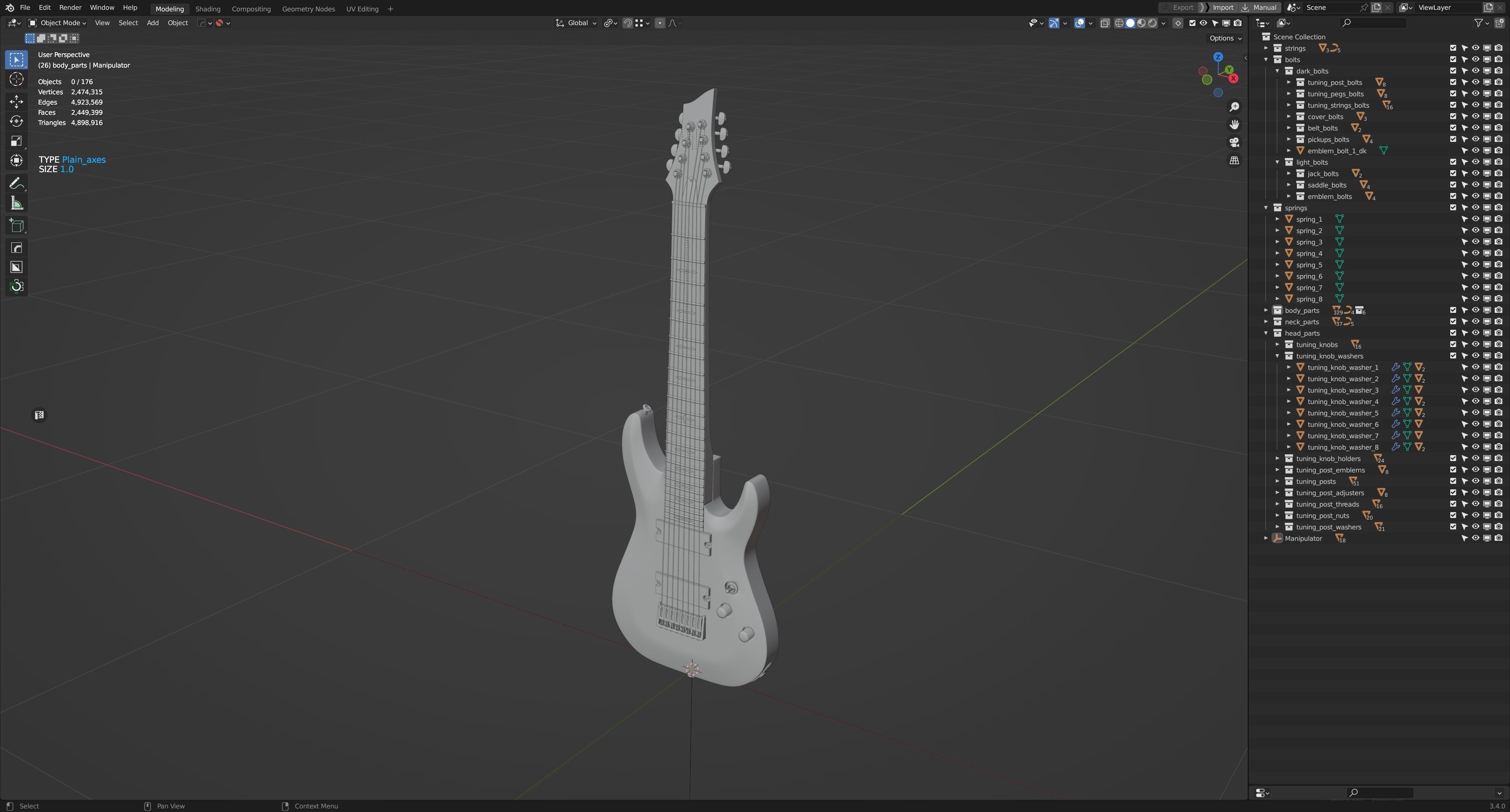Viewport: 1510px width, 812px height.
Task: Open editor type button in viewport header
Action: 13,23
